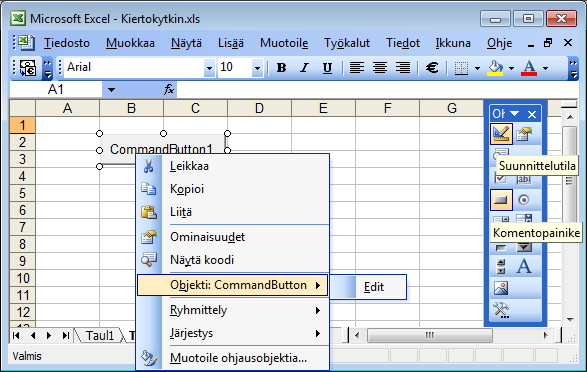Restore the workbook window inside Excel
The width and height of the screenshot is (587, 372).
pos(548,43)
